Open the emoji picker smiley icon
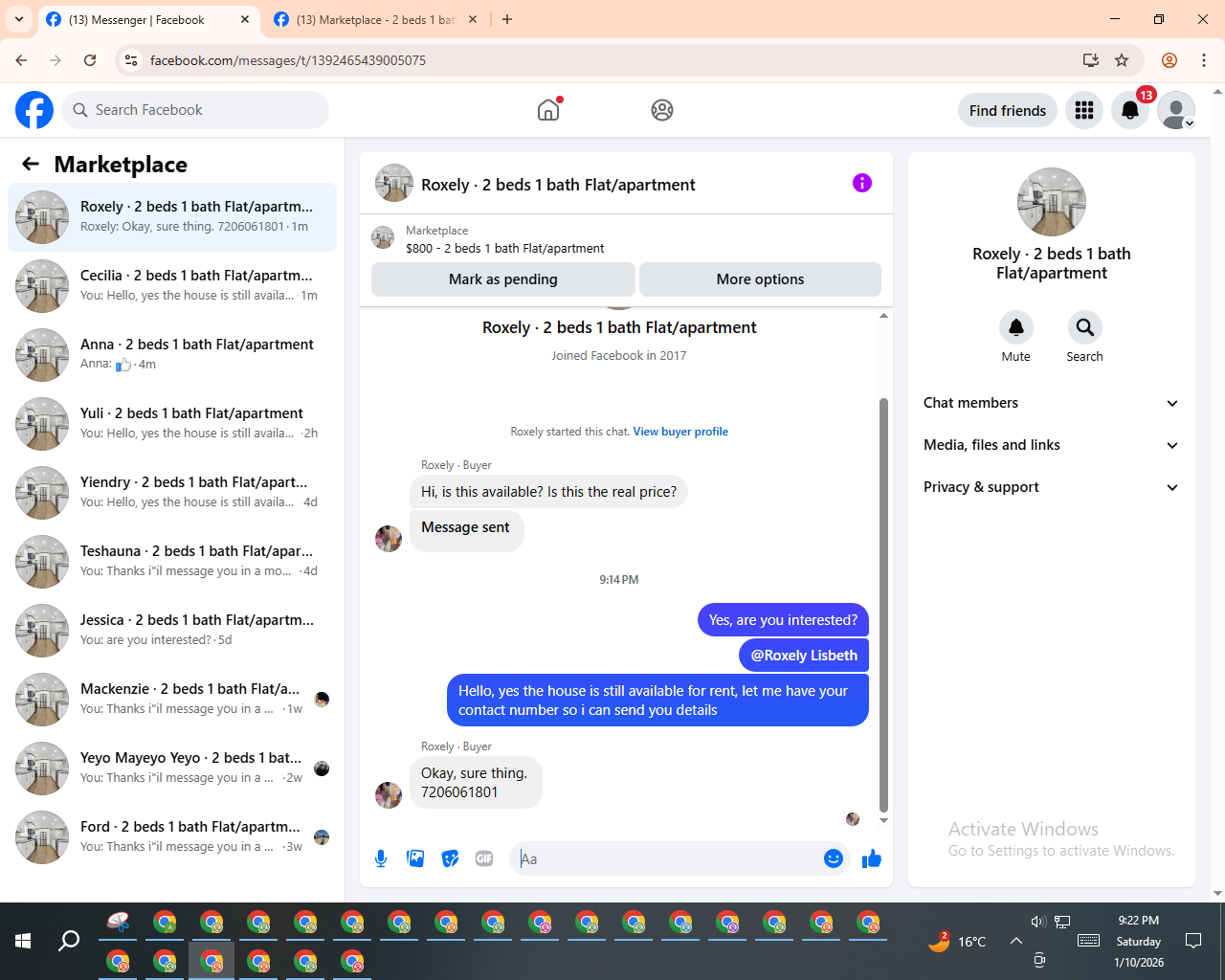Viewport: 1225px width, 980px height. 834,858
